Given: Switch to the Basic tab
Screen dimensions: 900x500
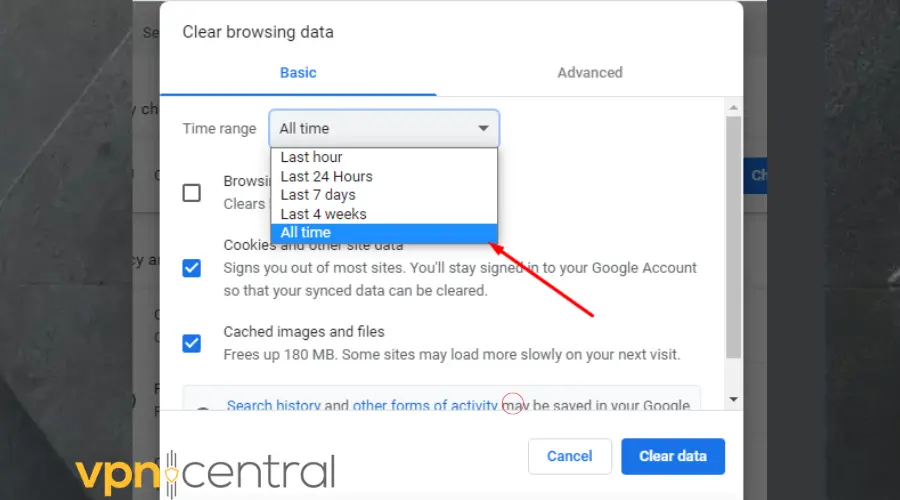Looking at the screenshot, I should pyautogui.click(x=298, y=72).
